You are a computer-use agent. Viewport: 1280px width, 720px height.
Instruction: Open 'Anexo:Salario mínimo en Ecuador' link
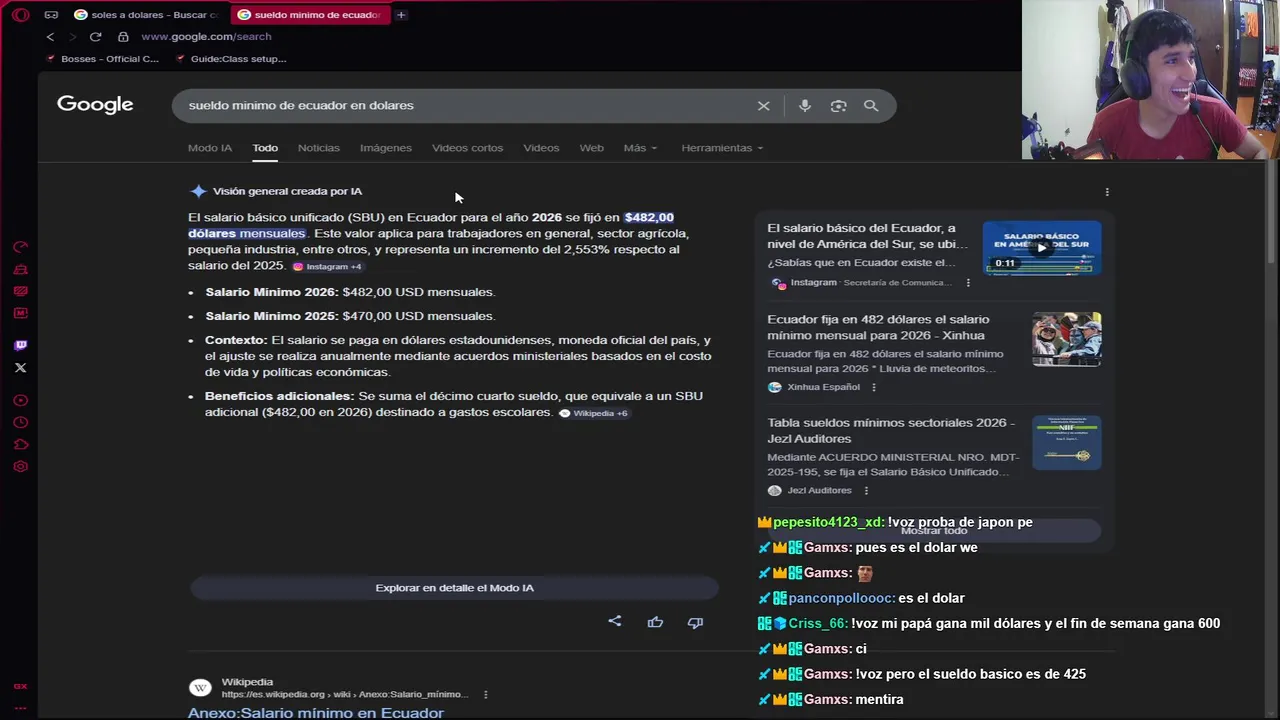pos(316,713)
